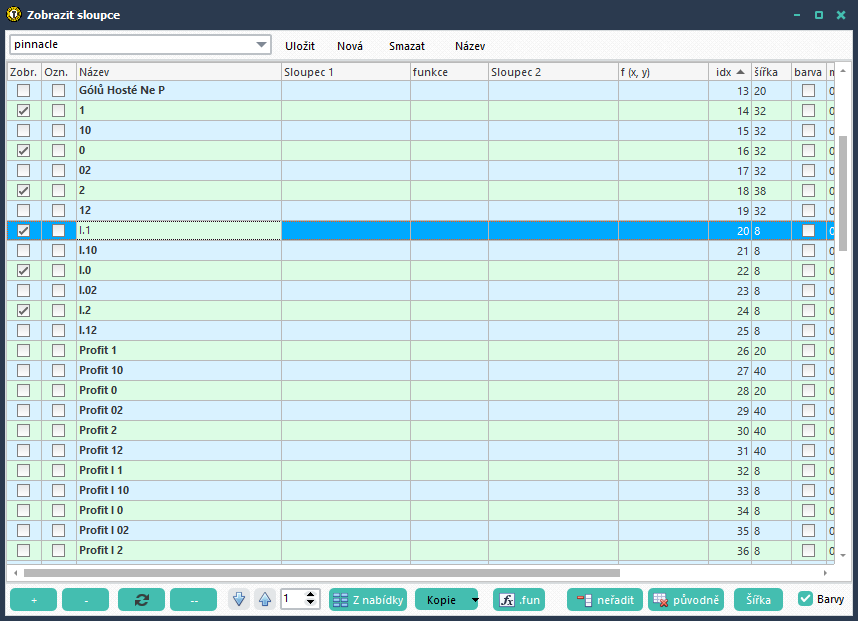Screen dimensions: 858x621
Task: Click the horizontal scrollbar thumb
Action: tap(322, 573)
